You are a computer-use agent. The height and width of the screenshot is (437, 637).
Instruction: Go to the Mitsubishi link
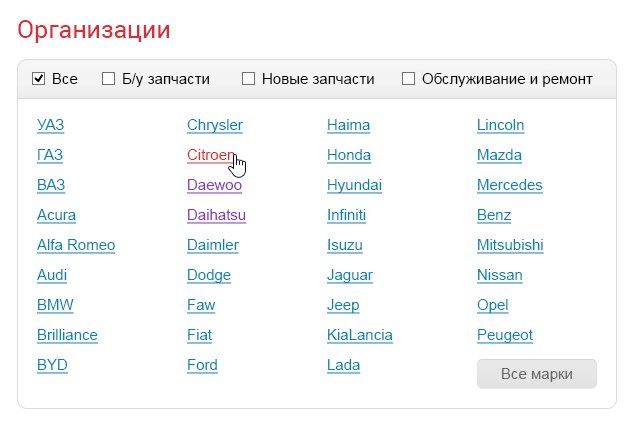tap(510, 245)
